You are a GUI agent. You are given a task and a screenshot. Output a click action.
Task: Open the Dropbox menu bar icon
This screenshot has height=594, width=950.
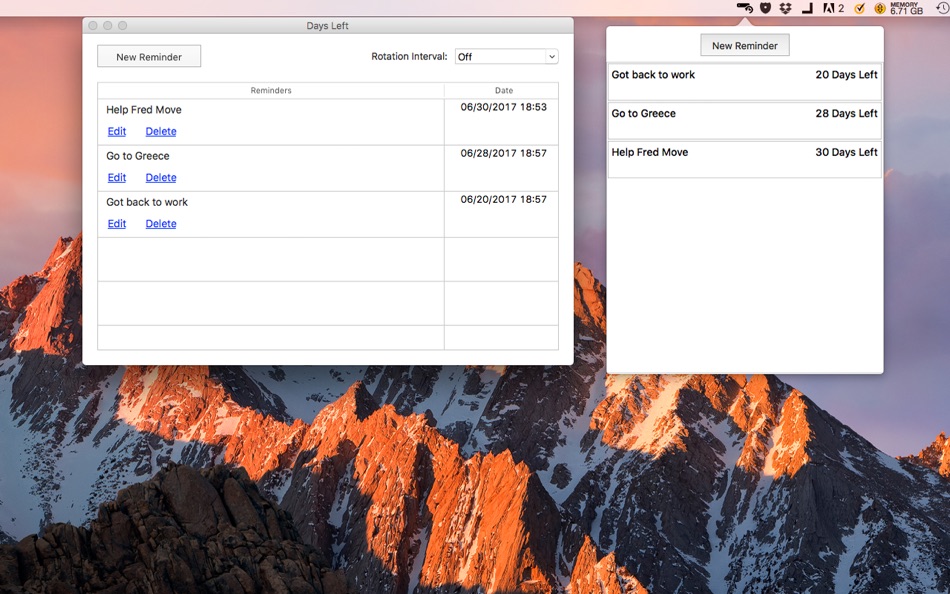click(786, 8)
